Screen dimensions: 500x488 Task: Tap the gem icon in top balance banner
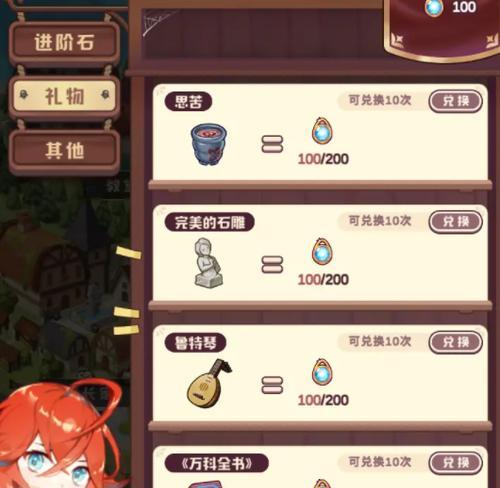[x=434, y=7]
